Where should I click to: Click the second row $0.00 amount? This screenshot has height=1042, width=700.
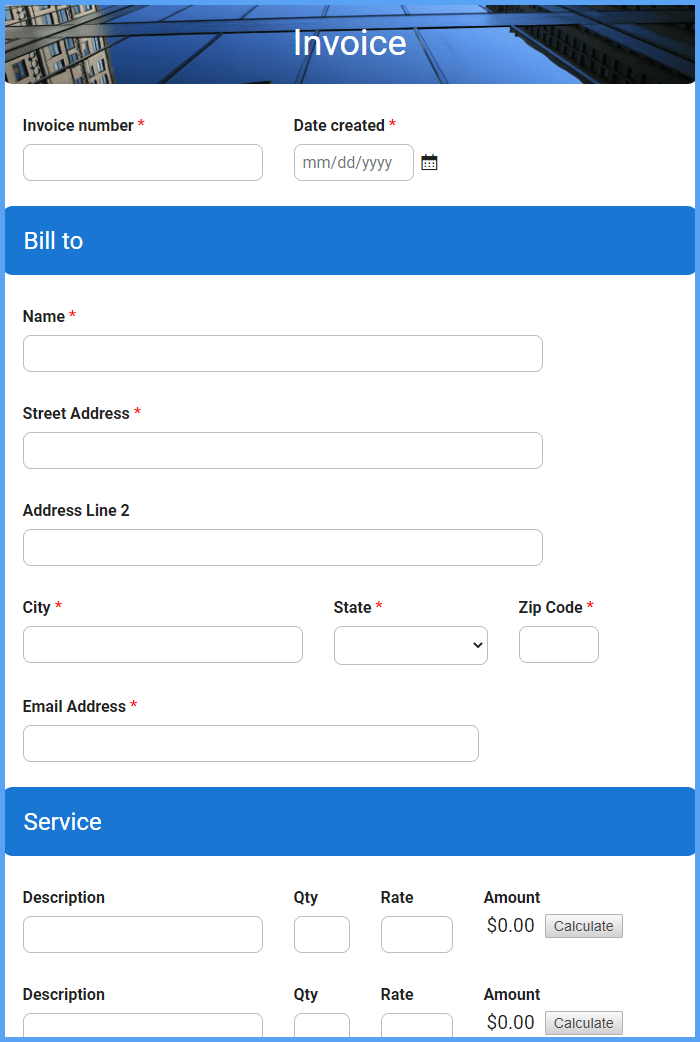[511, 1022]
